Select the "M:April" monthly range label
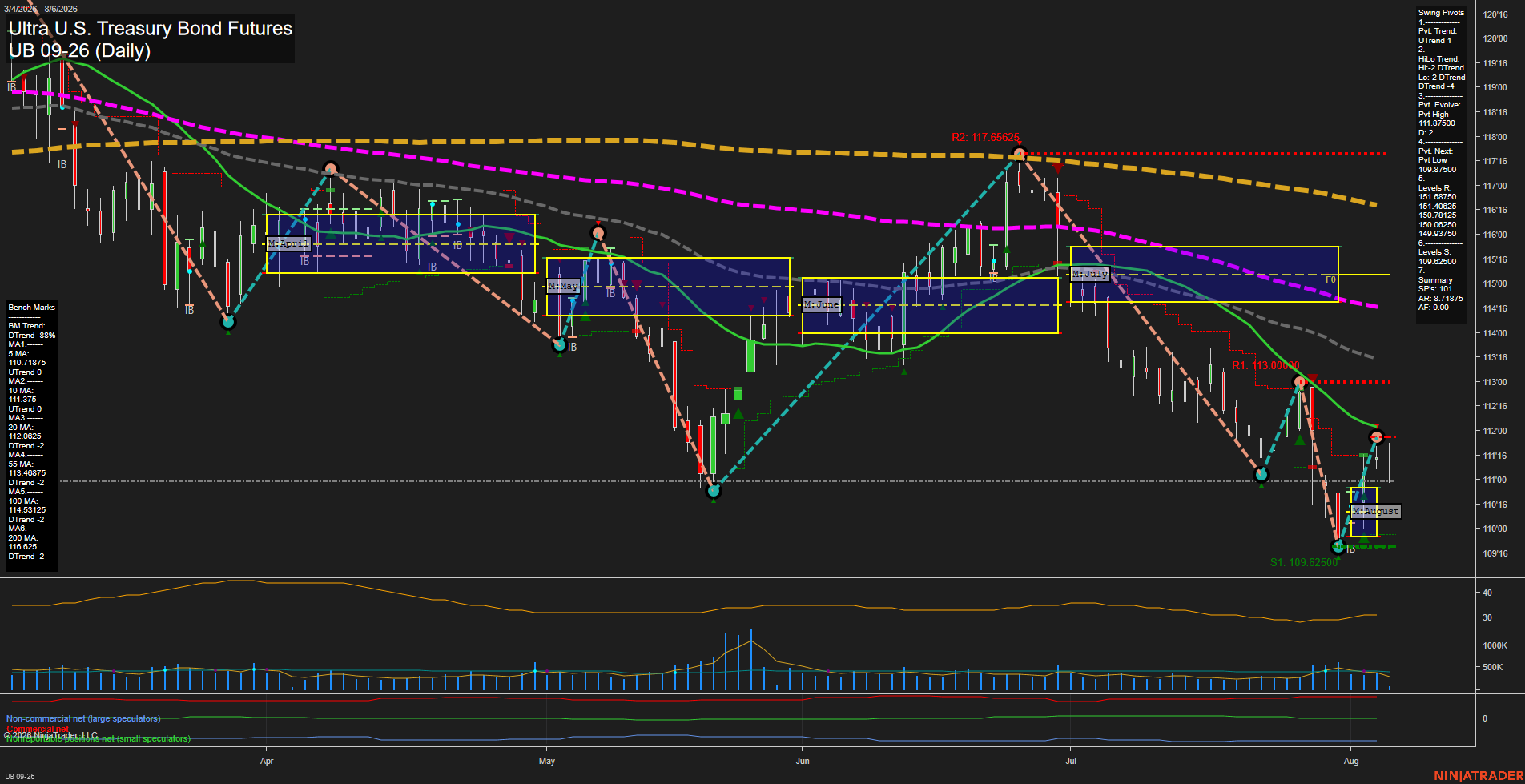1525x784 pixels. tap(288, 243)
